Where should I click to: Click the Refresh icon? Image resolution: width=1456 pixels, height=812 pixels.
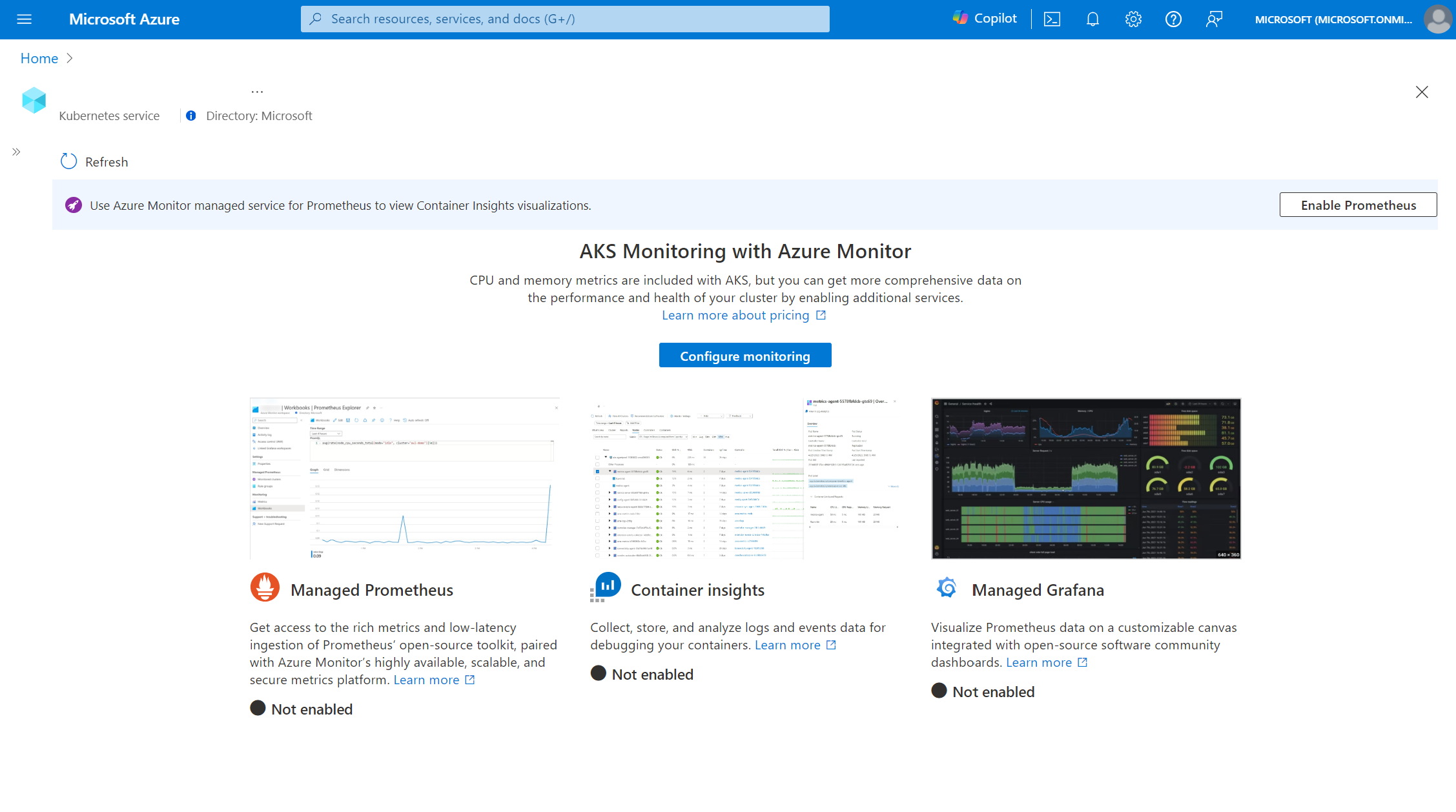67,161
